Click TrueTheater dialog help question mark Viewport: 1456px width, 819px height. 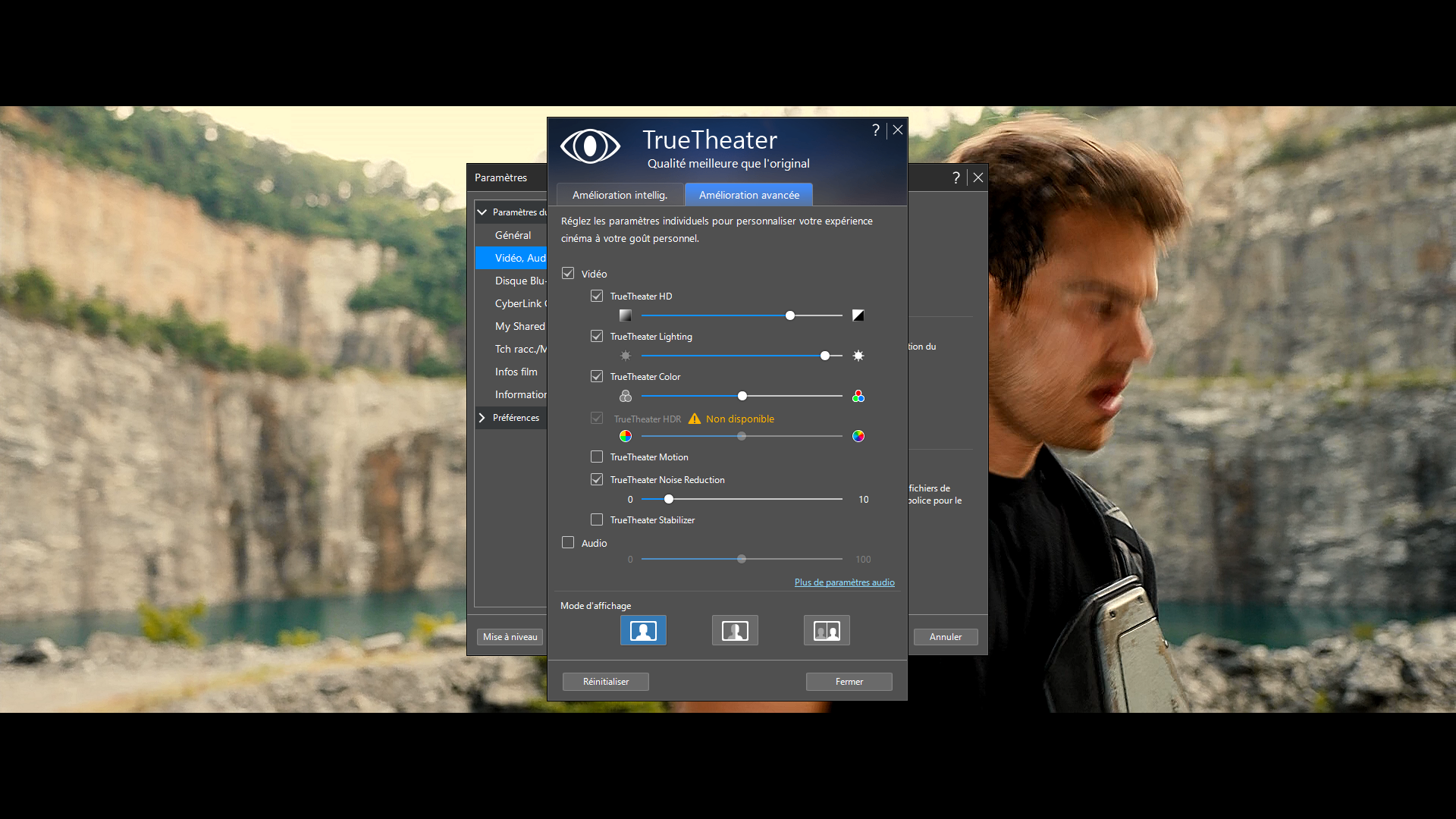[876, 130]
